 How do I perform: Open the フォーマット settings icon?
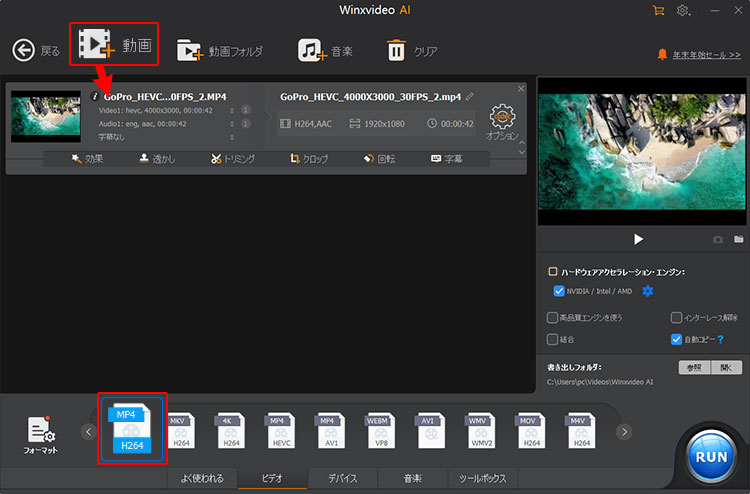[x=41, y=431]
